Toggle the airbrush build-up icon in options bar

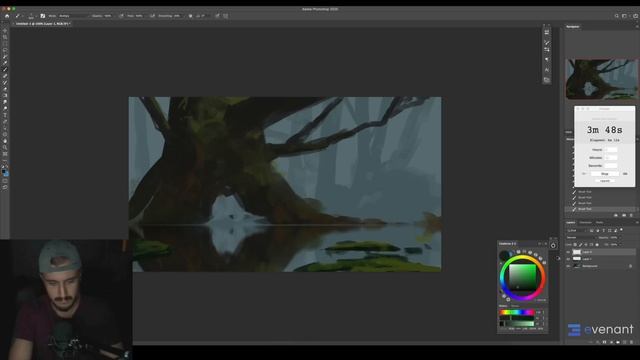click(x=151, y=16)
